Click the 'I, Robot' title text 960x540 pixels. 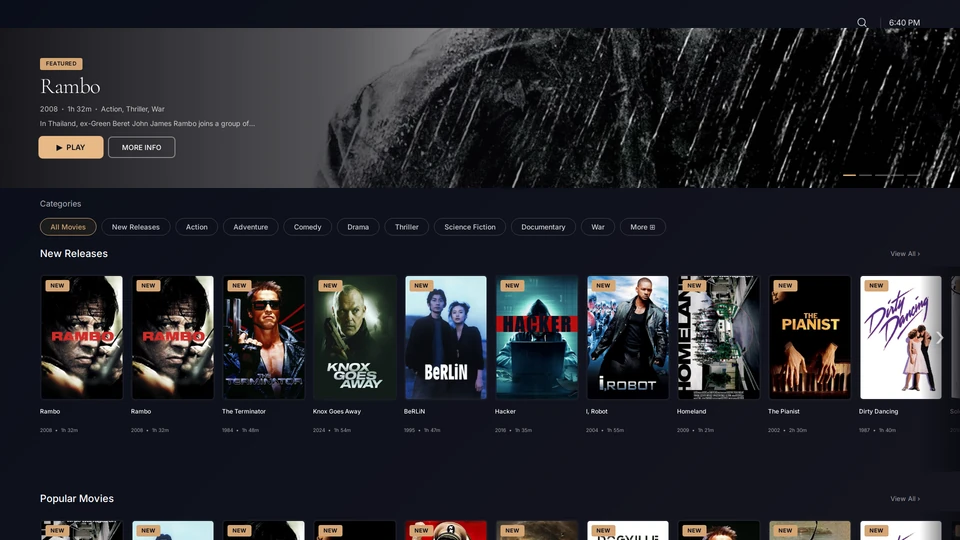(x=596, y=411)
